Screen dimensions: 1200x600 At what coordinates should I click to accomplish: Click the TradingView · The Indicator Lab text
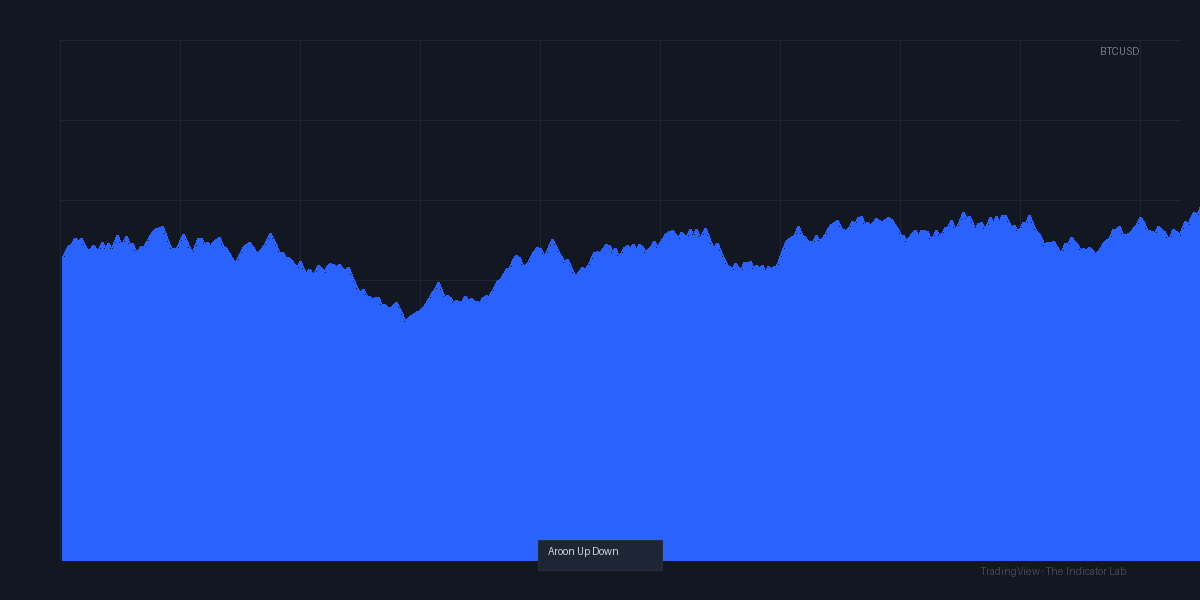point(1053,571)
